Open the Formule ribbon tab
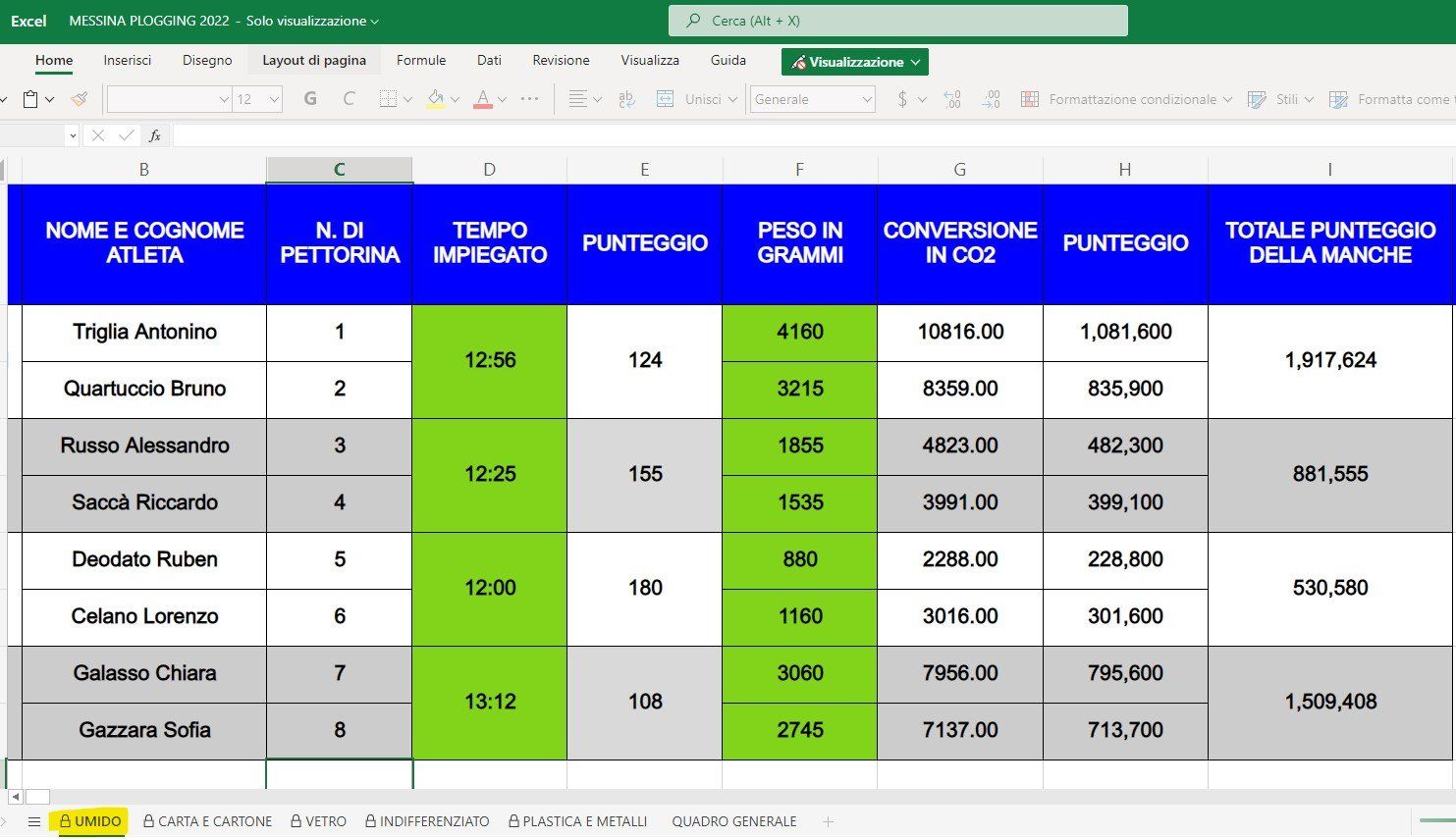The image size is (1456, 839). coord(420,60)
